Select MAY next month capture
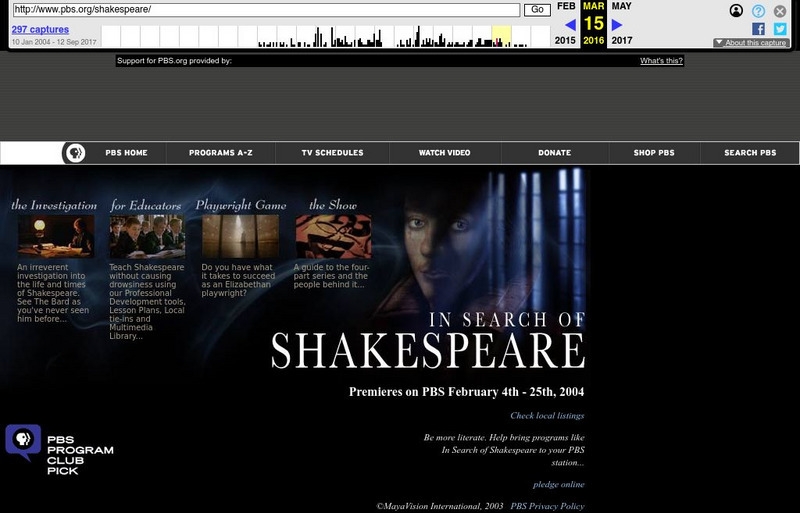This screenshot has width=800, height=513. pos(621,6)
